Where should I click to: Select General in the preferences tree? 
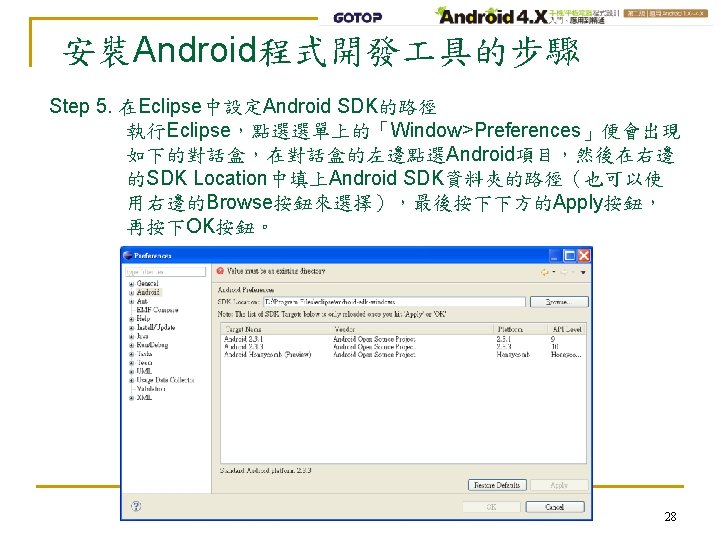click(x=147, y=283)
